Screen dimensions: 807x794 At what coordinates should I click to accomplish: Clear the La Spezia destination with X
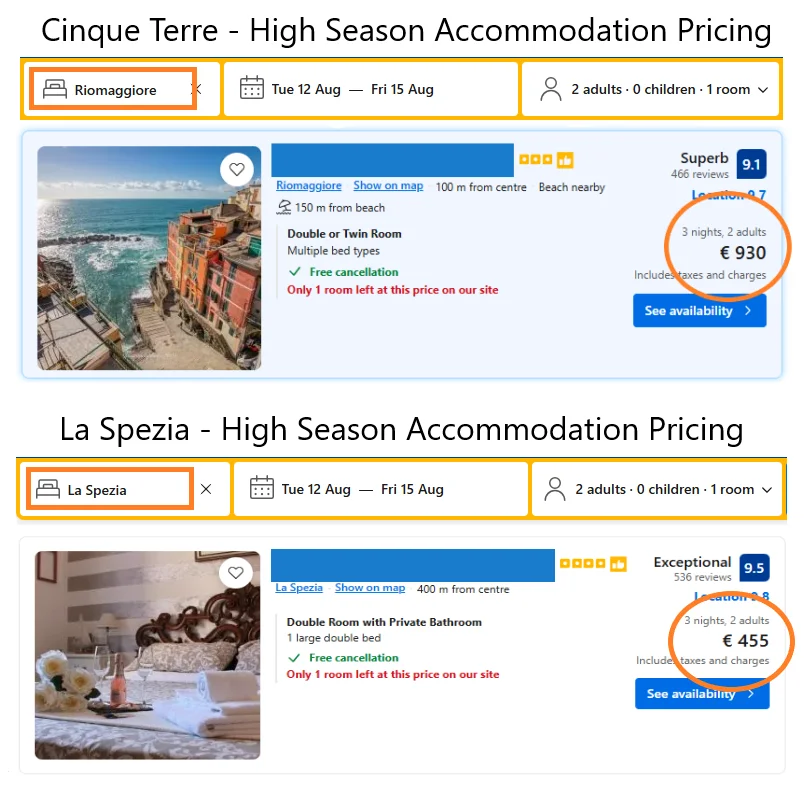pyautogui.click(x=206, y=489)
